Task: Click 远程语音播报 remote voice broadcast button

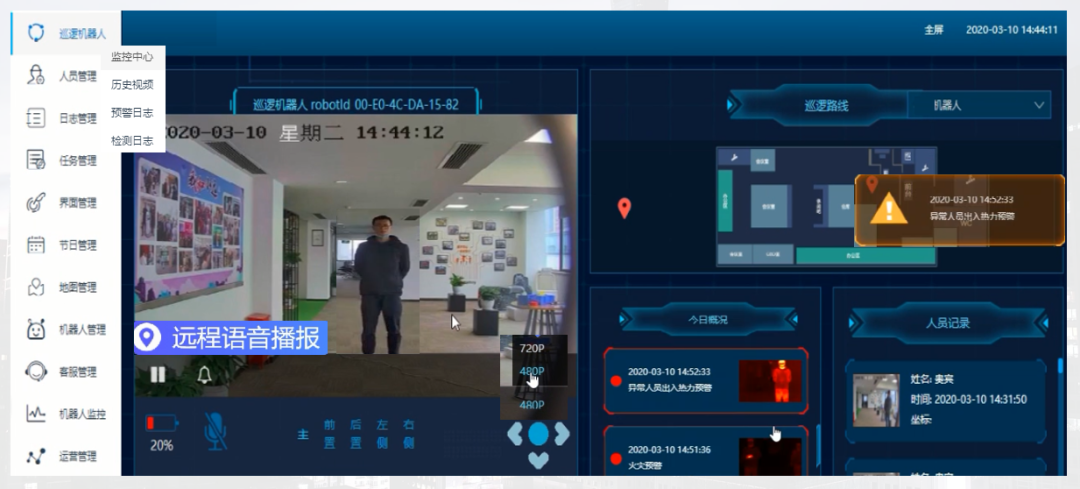Action: coord(231,338)
